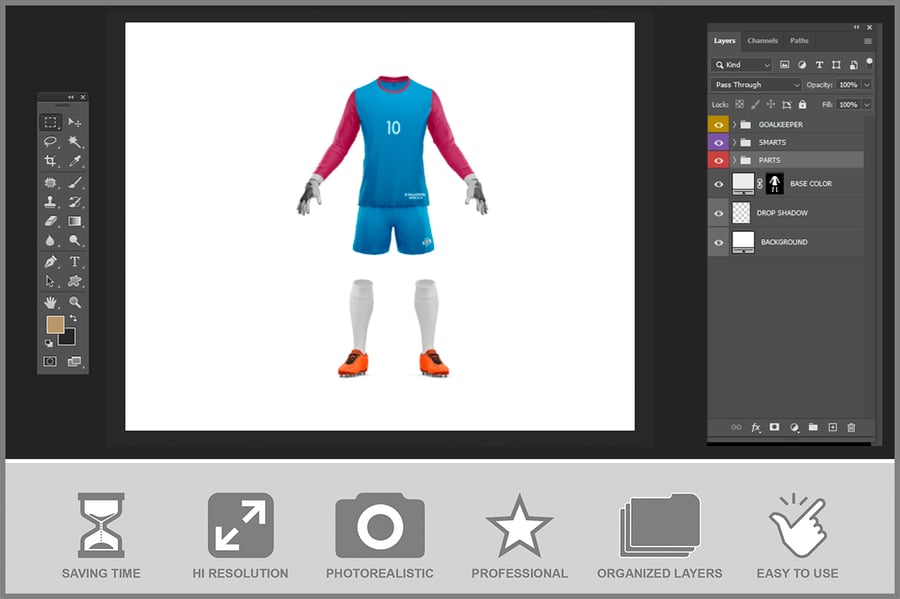
Task: Activate the Hand tool
Action: pyautogui.click(x=50, y=302)
